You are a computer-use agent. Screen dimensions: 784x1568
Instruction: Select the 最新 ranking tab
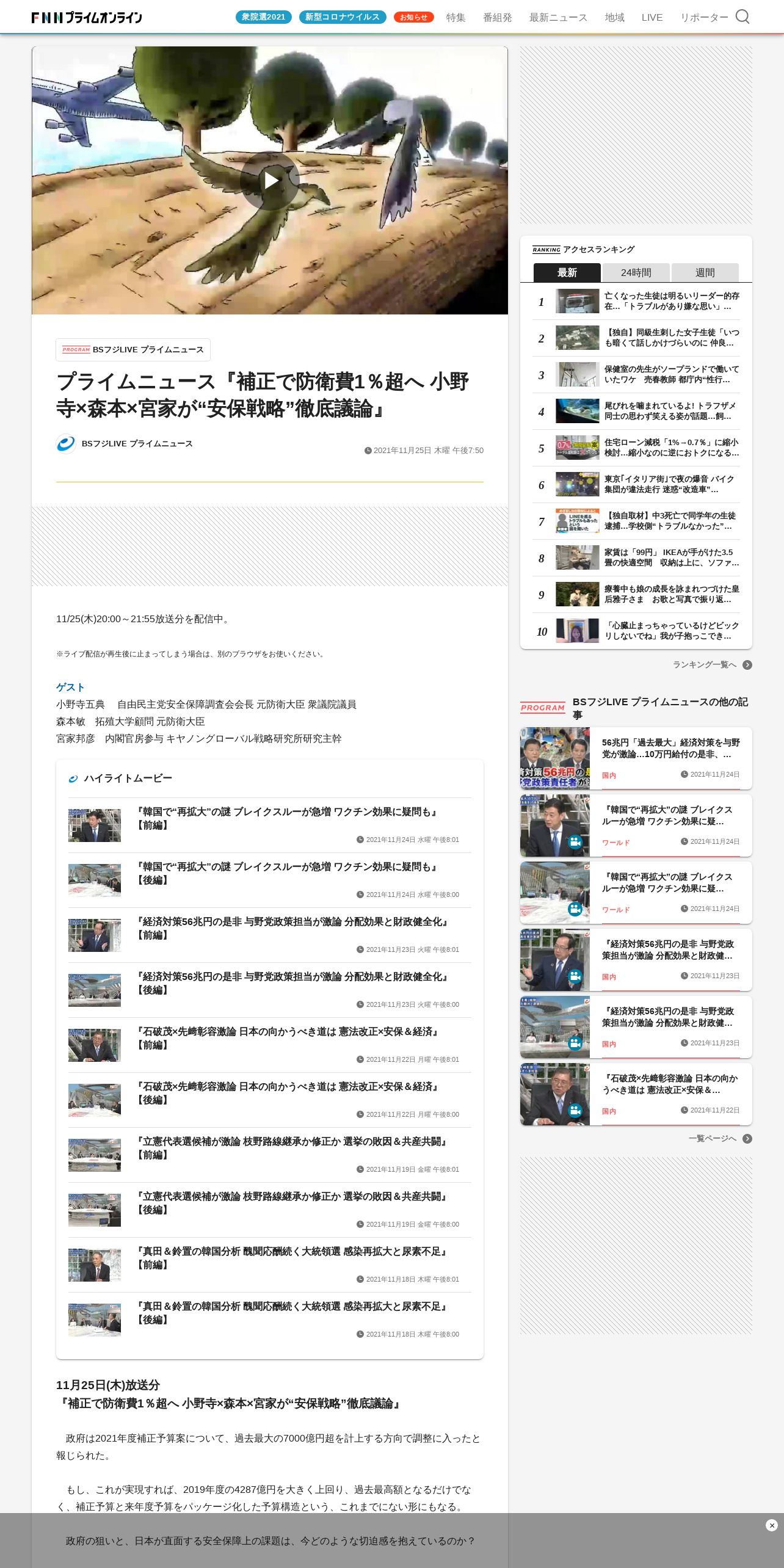[567, 272]
